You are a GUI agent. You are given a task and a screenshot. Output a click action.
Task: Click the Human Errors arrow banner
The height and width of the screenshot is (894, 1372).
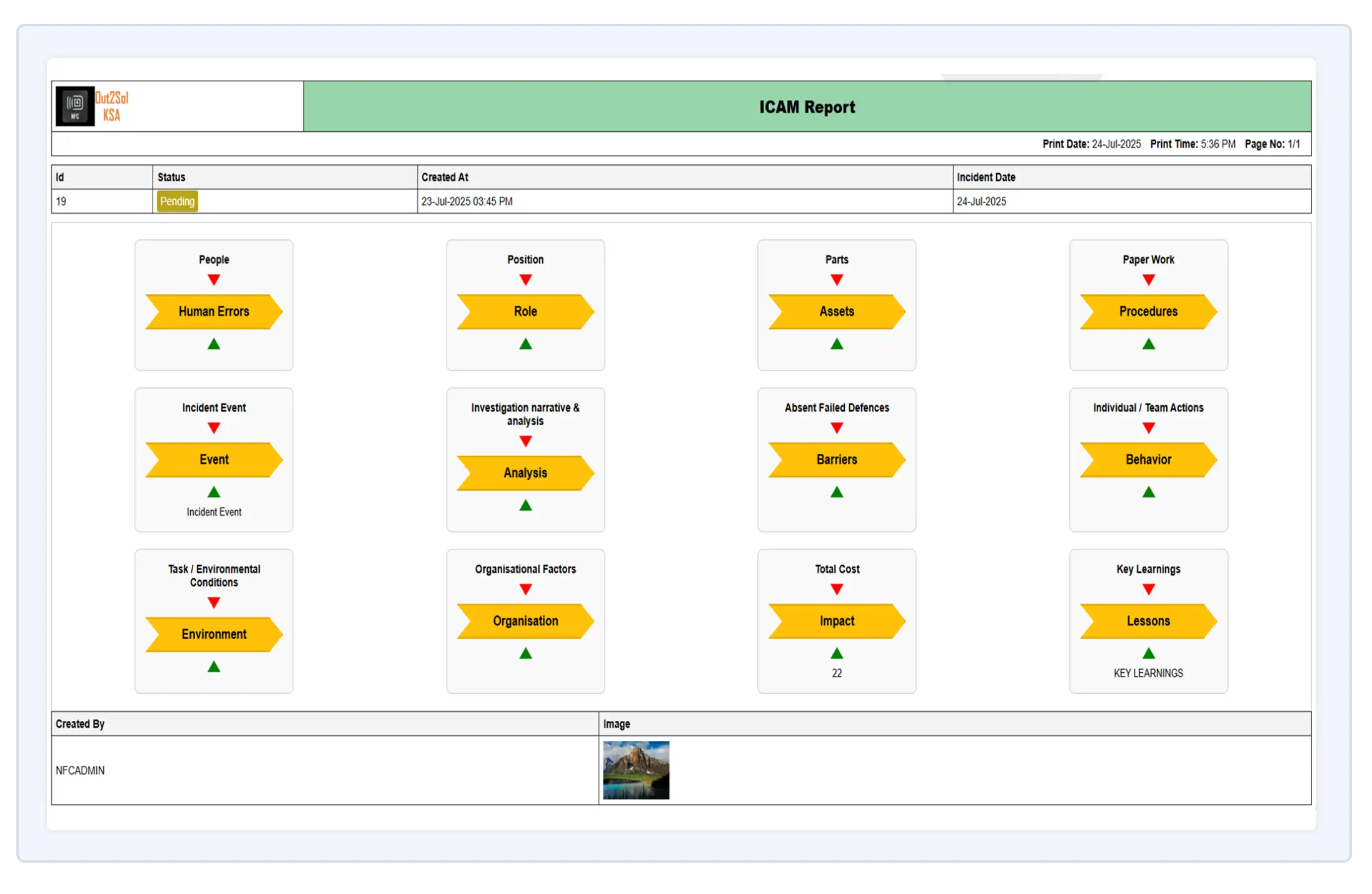(214, 311)
